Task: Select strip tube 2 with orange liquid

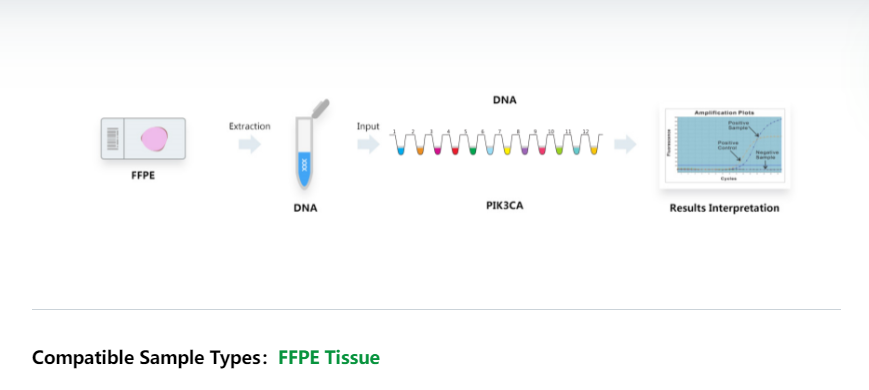Action: click(420, 145)
